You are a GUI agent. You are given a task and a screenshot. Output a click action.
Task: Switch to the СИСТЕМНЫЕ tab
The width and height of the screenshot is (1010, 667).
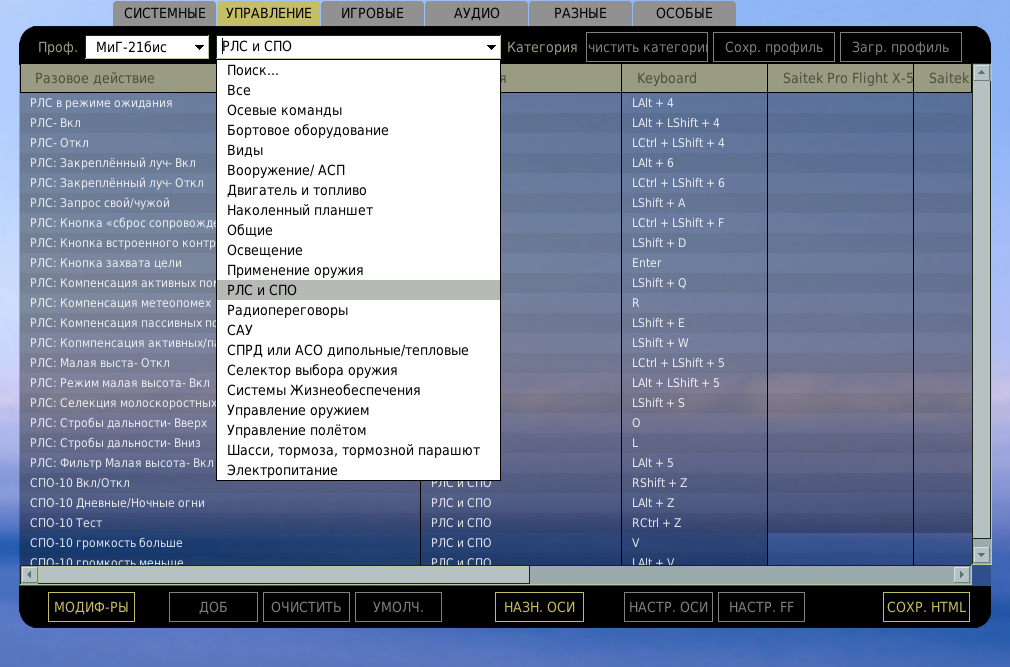click(164, 14)
